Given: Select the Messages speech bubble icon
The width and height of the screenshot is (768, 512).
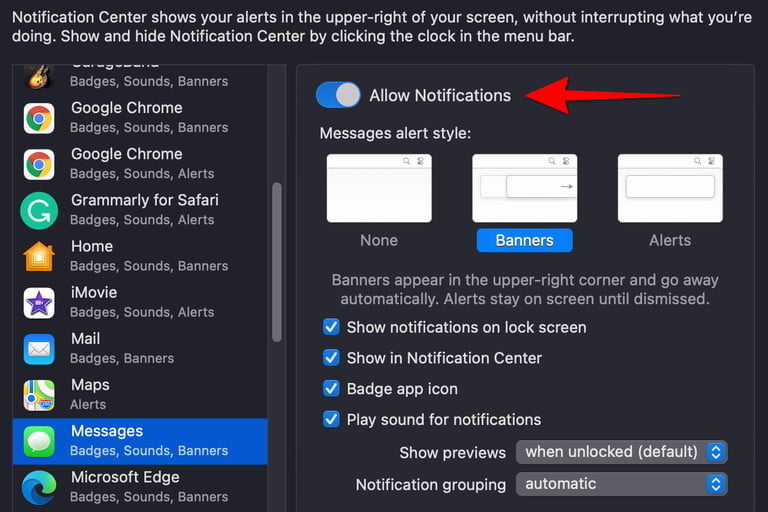Looking at the screenshot, I should [39, 440].
